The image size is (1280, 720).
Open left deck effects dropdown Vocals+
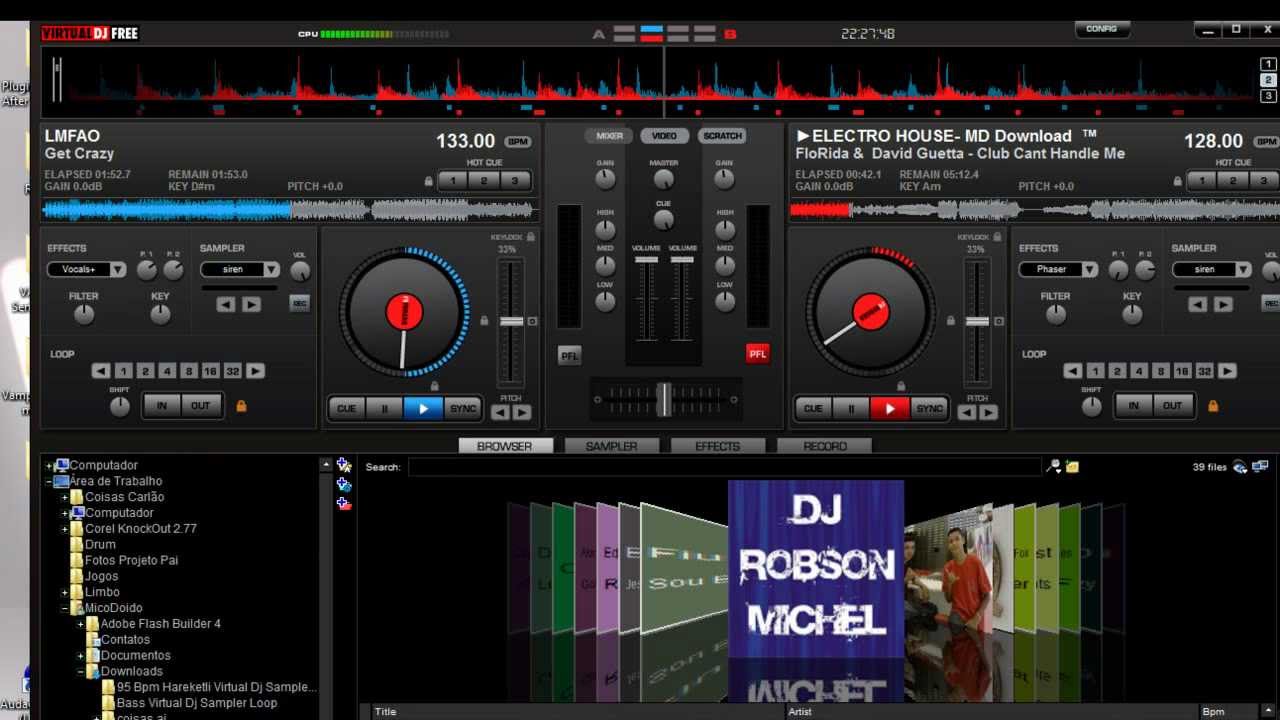tap(86, 270)
